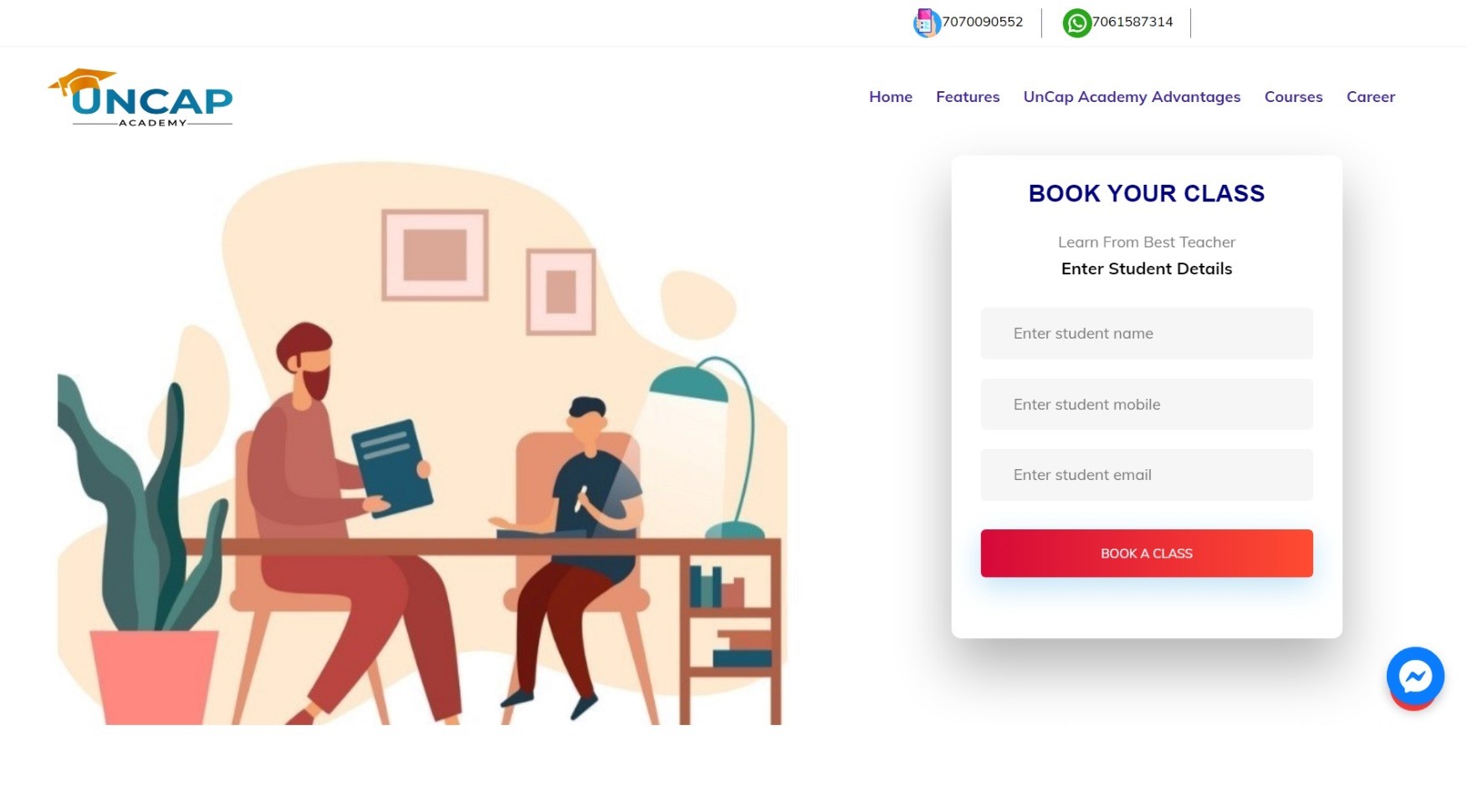Click the WhatsApp number 7061587314
1467x812 pixels.
(x=1132, y=22)
